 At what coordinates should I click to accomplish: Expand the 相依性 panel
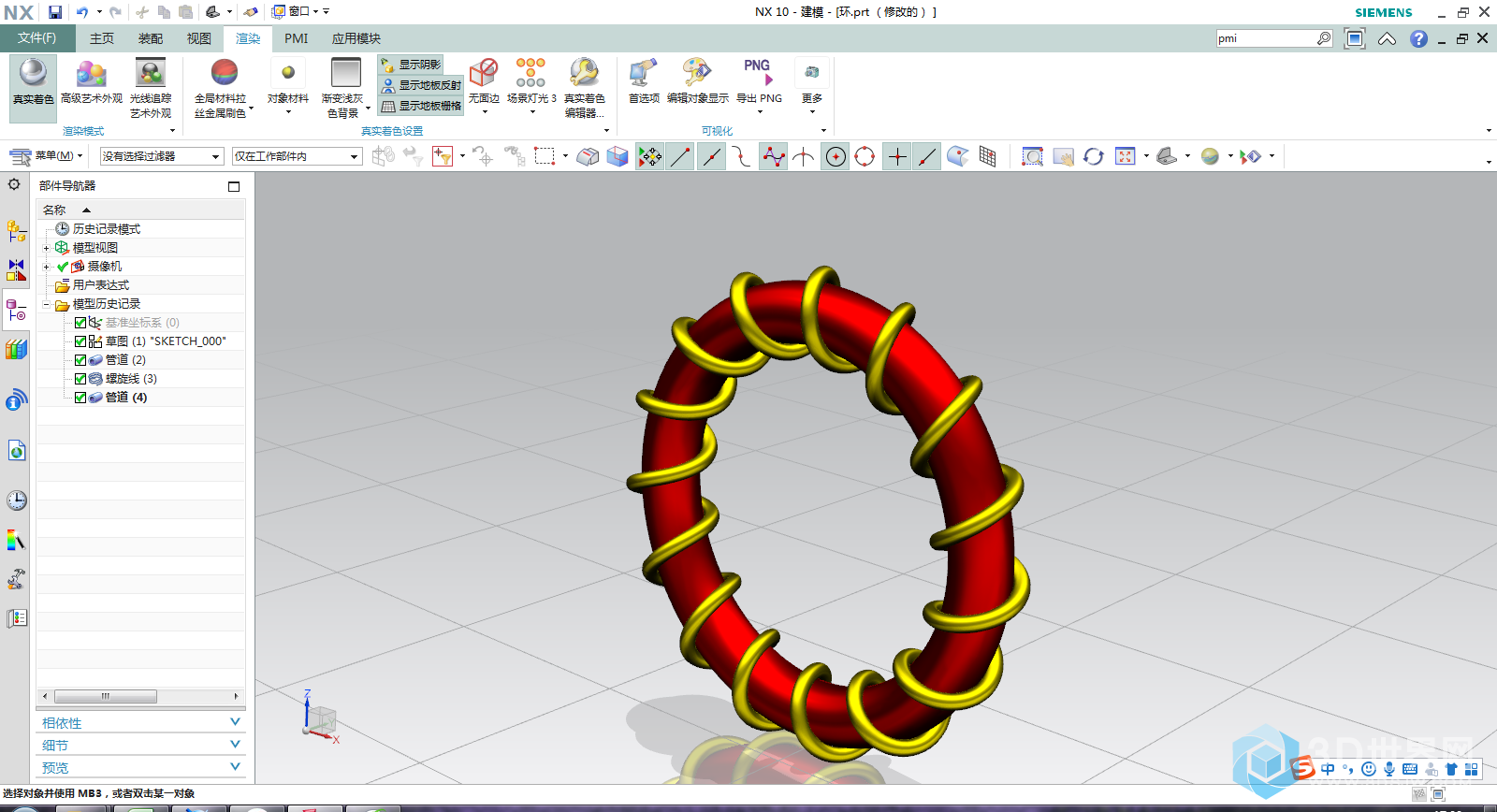[141, 722]
